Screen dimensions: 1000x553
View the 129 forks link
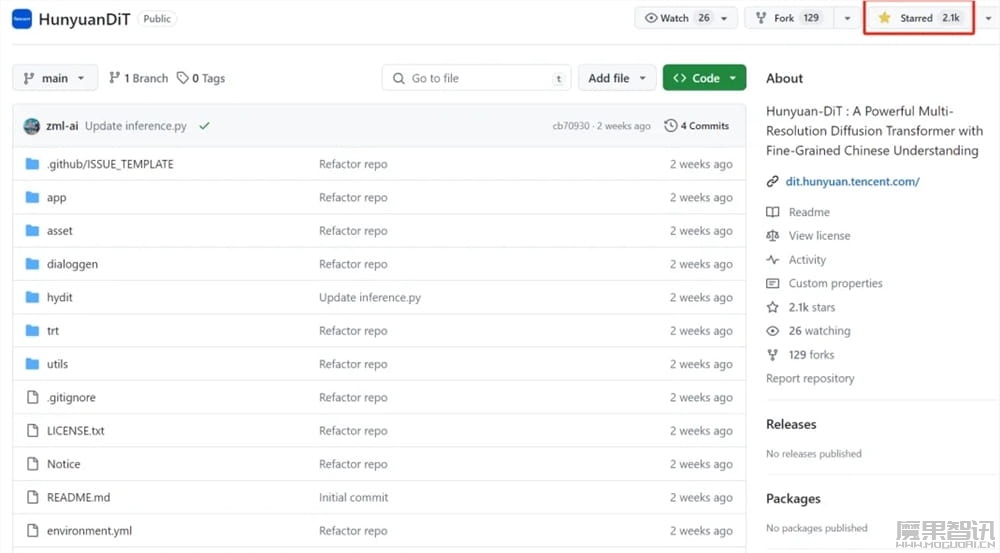point(811,355)
